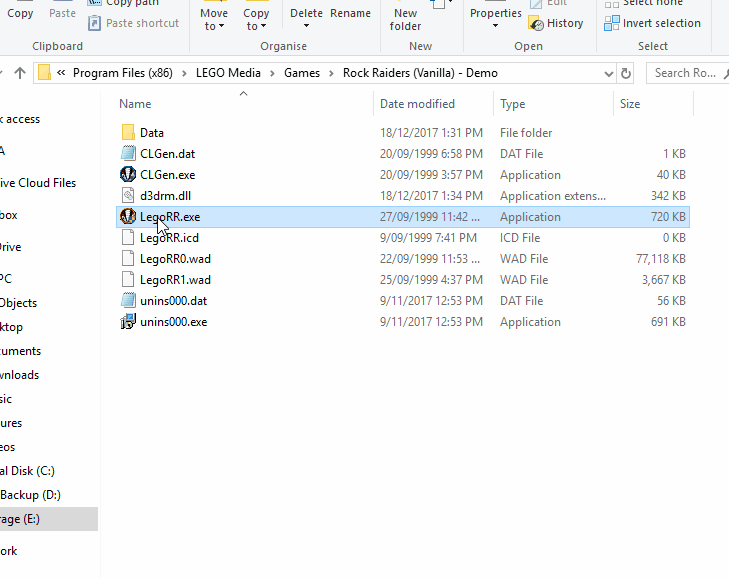Click Invert selection in ribbon
The image size is (729, 578).
(652, 23)
